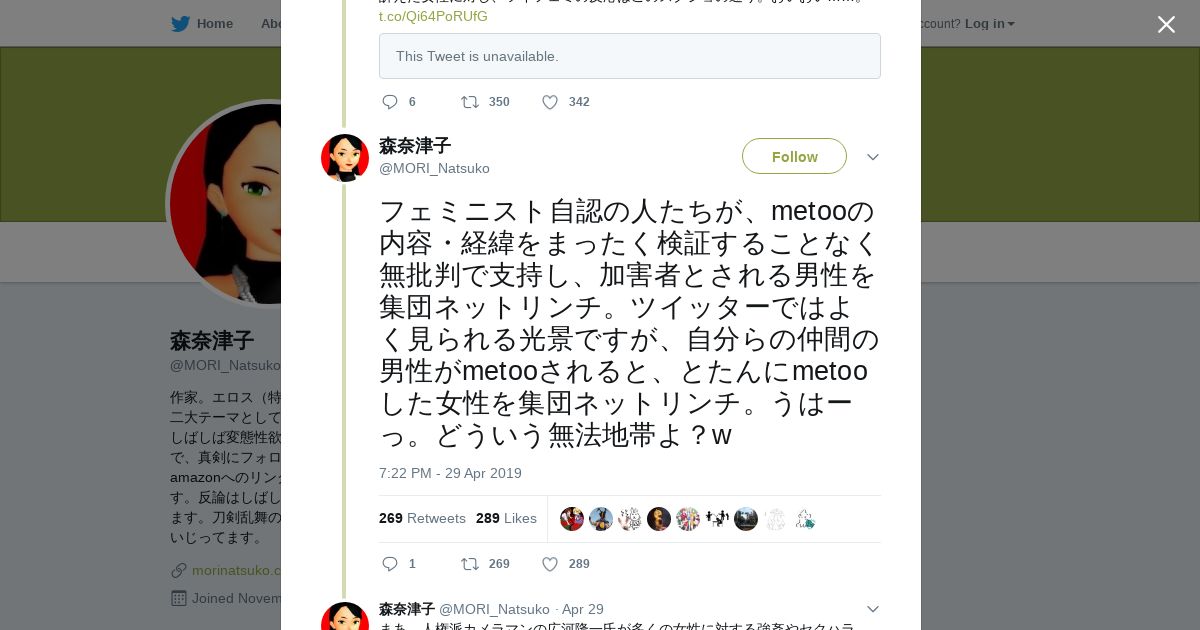Like the main tweet with 289 likes
The height and width of the screenshot is (630, 1200).
550,564
